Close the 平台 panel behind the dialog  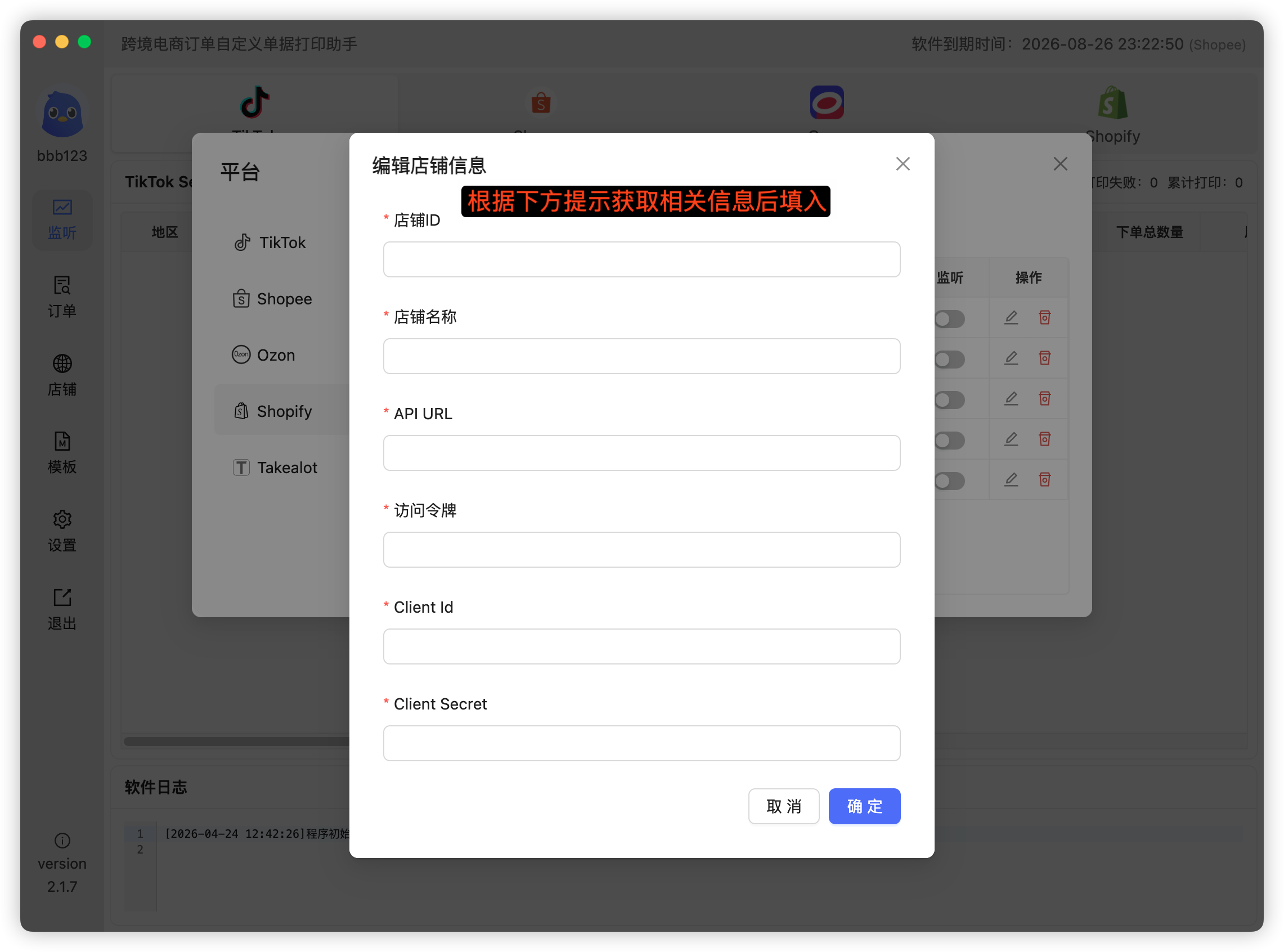click(x=1061, y=164)
